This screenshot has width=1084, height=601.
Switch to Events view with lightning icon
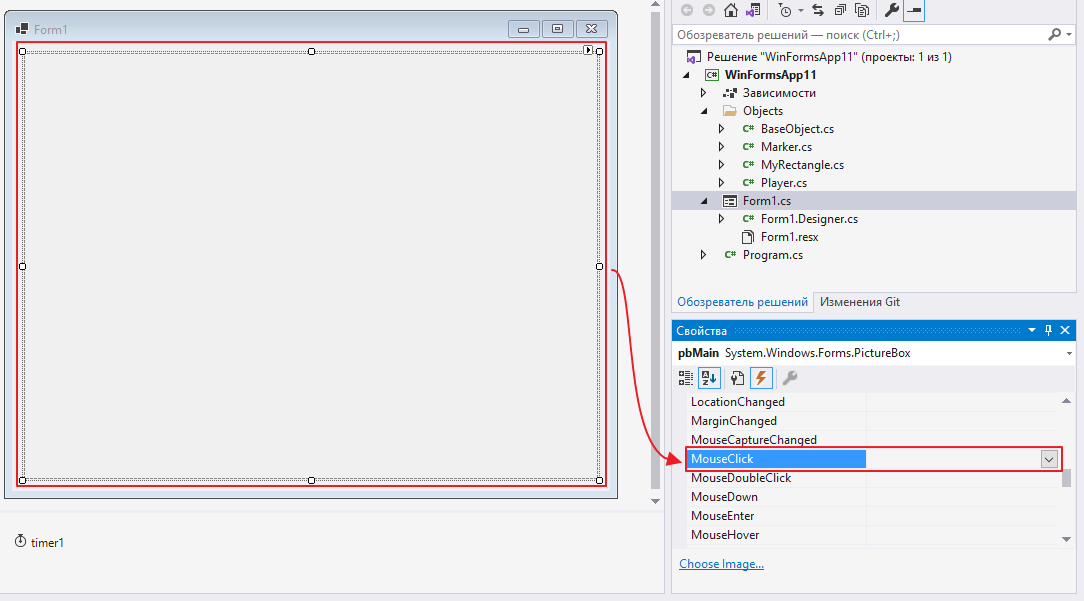[x=761, y=377]
